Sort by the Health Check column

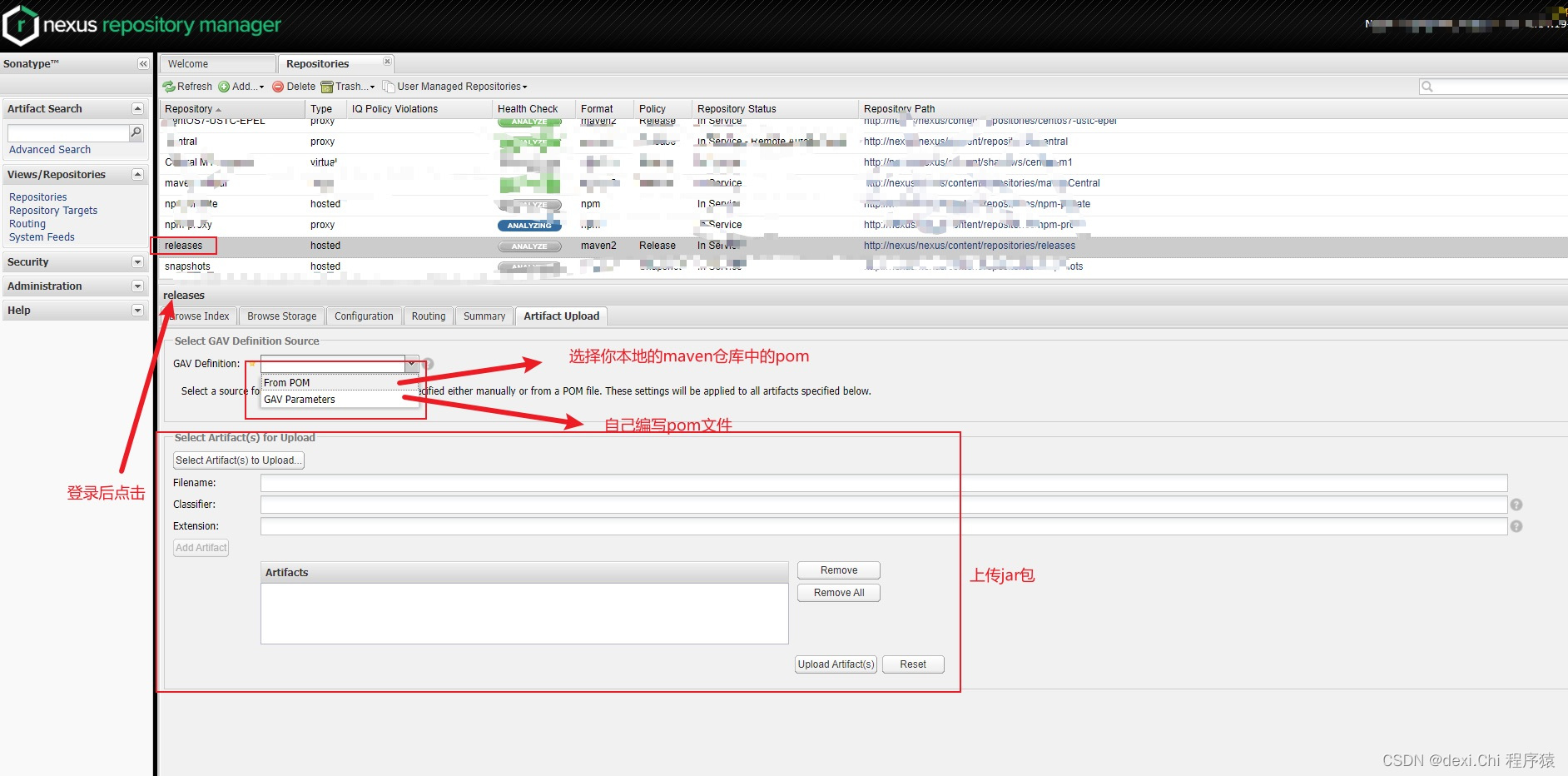533,109
